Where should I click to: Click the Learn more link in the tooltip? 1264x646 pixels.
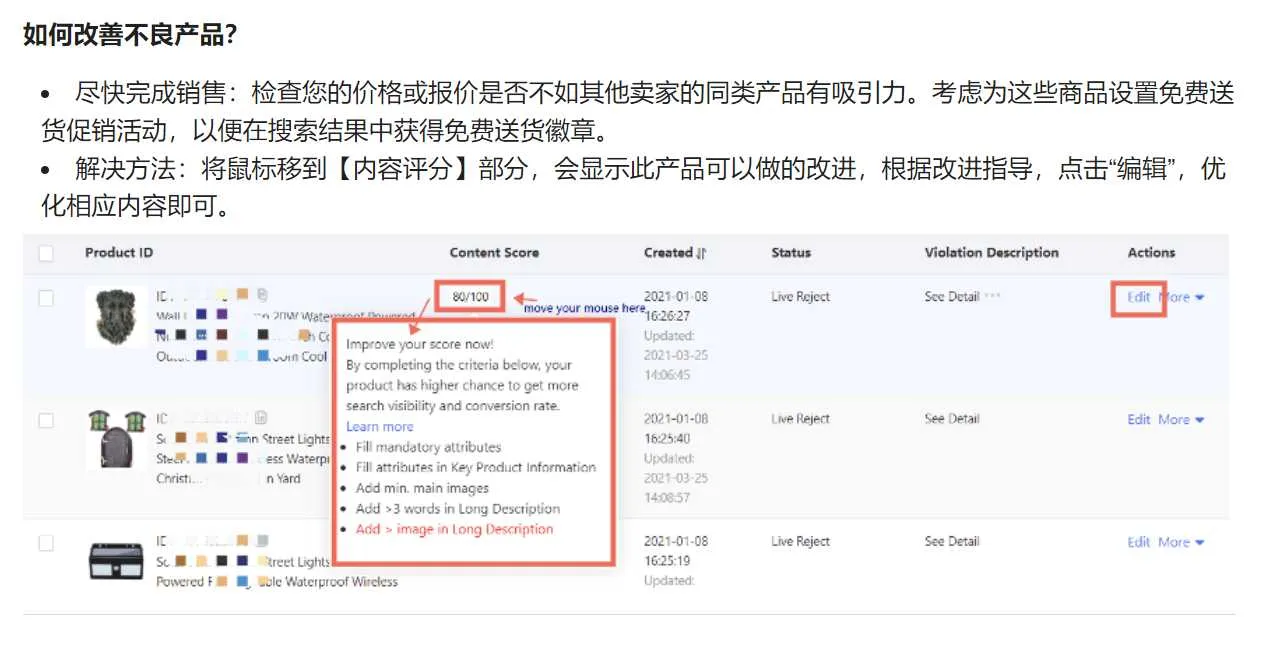tap(378, 426)
